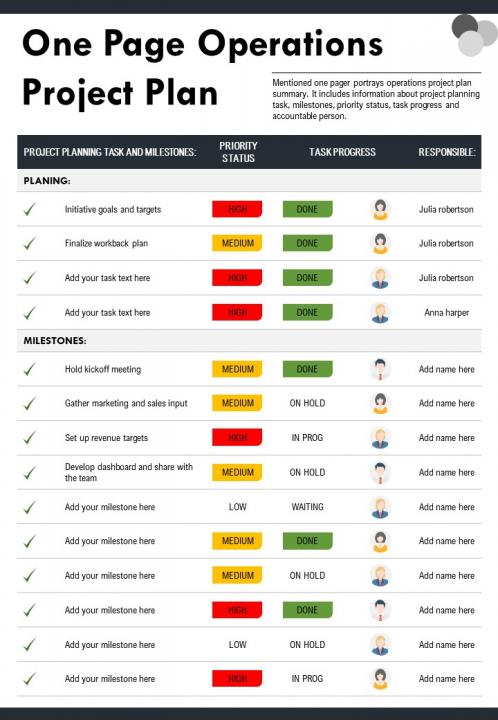Click the avatar icon in Hold kickoff meeting row
This screenshot has width=498, height=720.
380,369
